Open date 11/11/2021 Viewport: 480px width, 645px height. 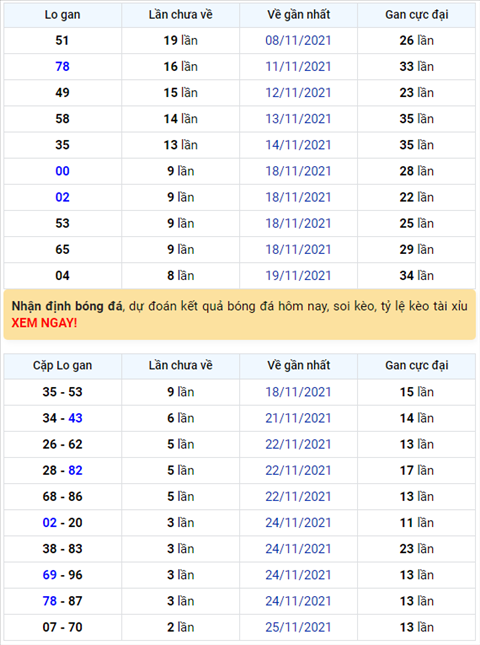tap(298, 67)
